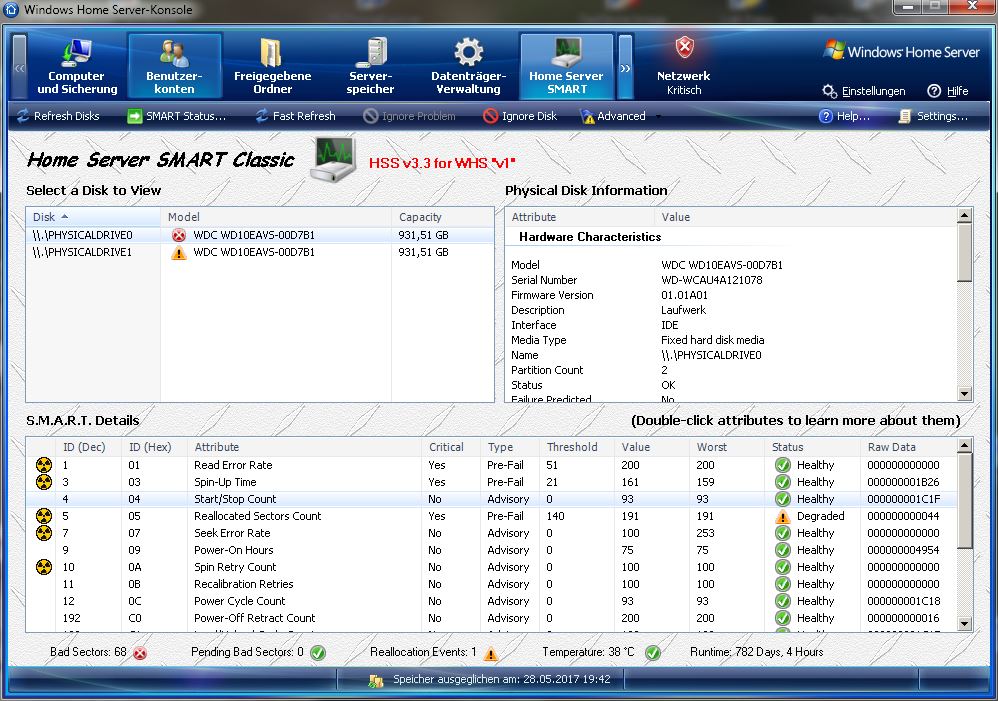Click the green check next to Temperature 38 °C
998x701 pixels.
tap(653, 653)
